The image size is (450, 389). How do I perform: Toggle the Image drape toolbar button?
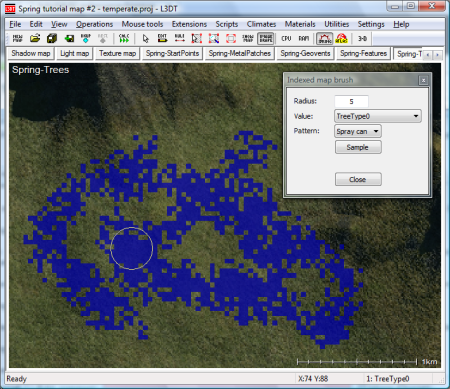(266, 38)
